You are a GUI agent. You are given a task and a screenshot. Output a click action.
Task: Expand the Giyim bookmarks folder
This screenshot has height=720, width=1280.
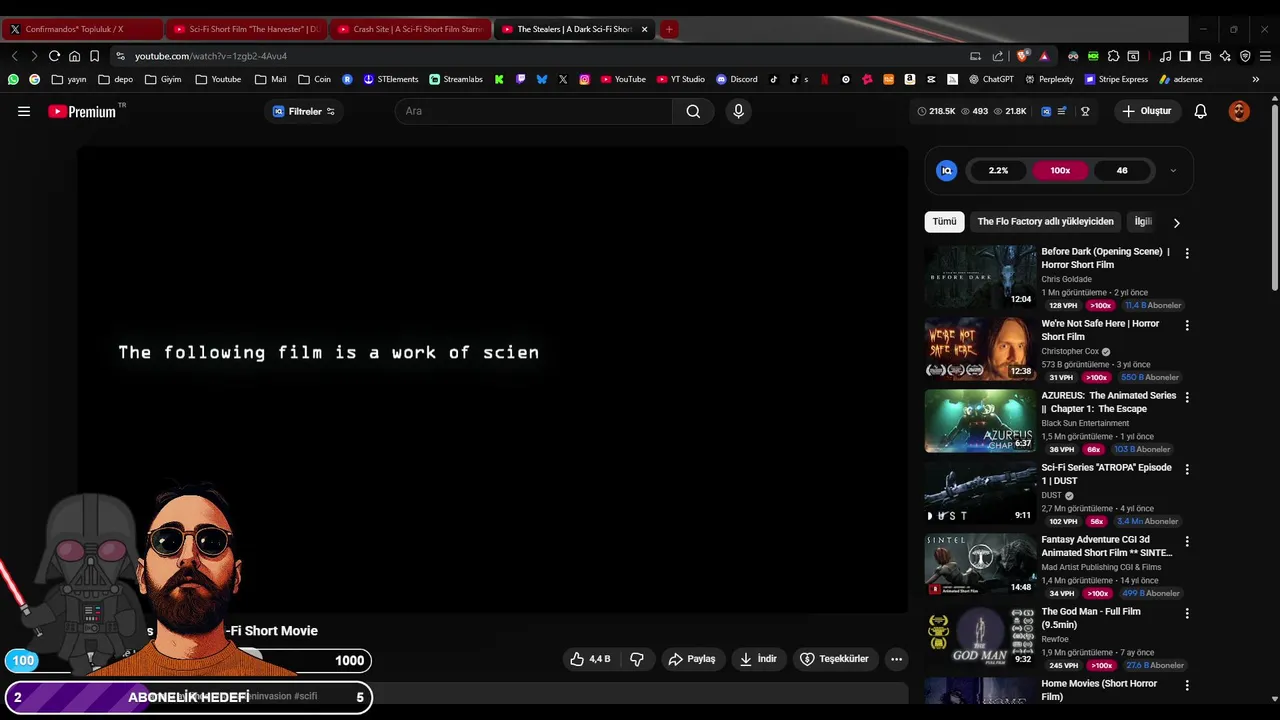point(163,79)
